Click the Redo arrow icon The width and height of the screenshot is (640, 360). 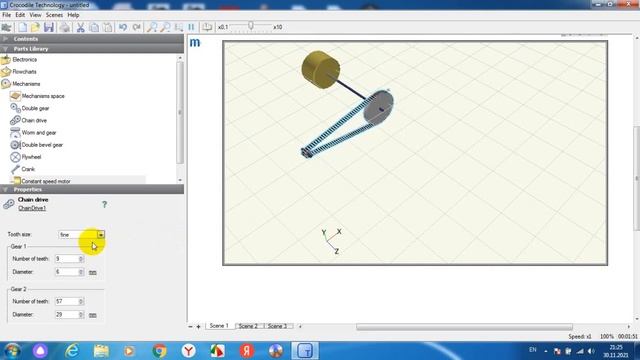(136, 27)
